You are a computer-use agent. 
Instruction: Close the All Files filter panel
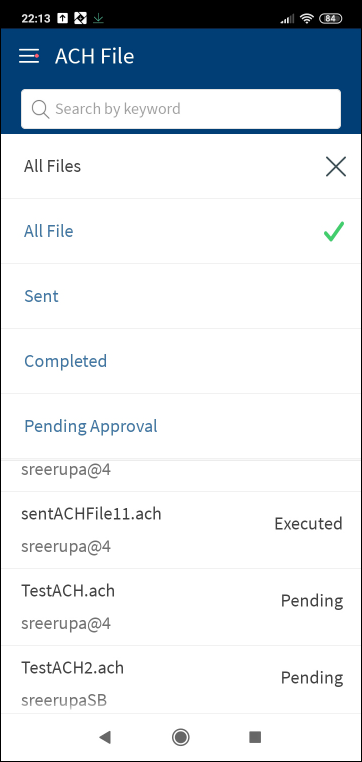point(335,167)
